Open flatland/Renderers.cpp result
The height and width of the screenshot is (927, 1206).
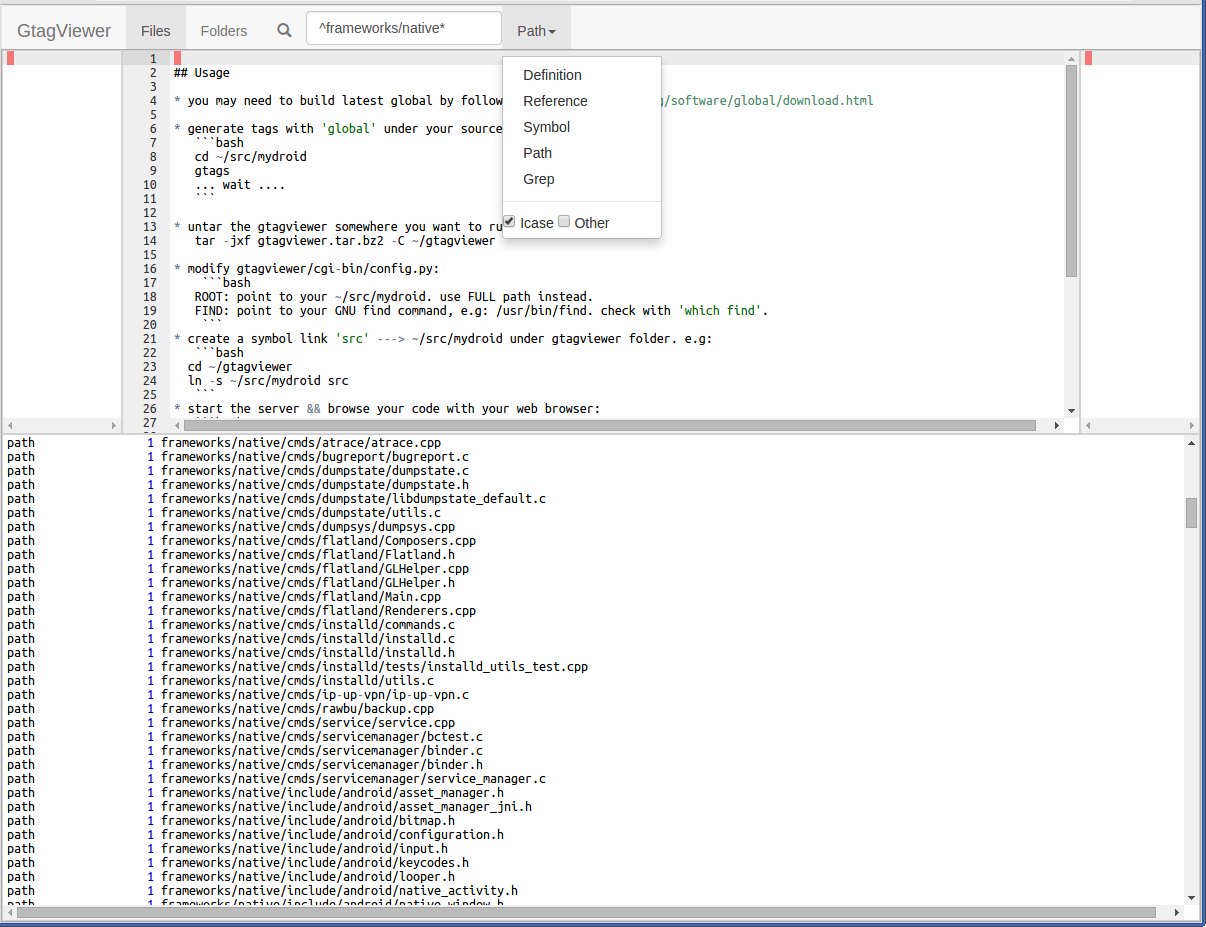318,610
